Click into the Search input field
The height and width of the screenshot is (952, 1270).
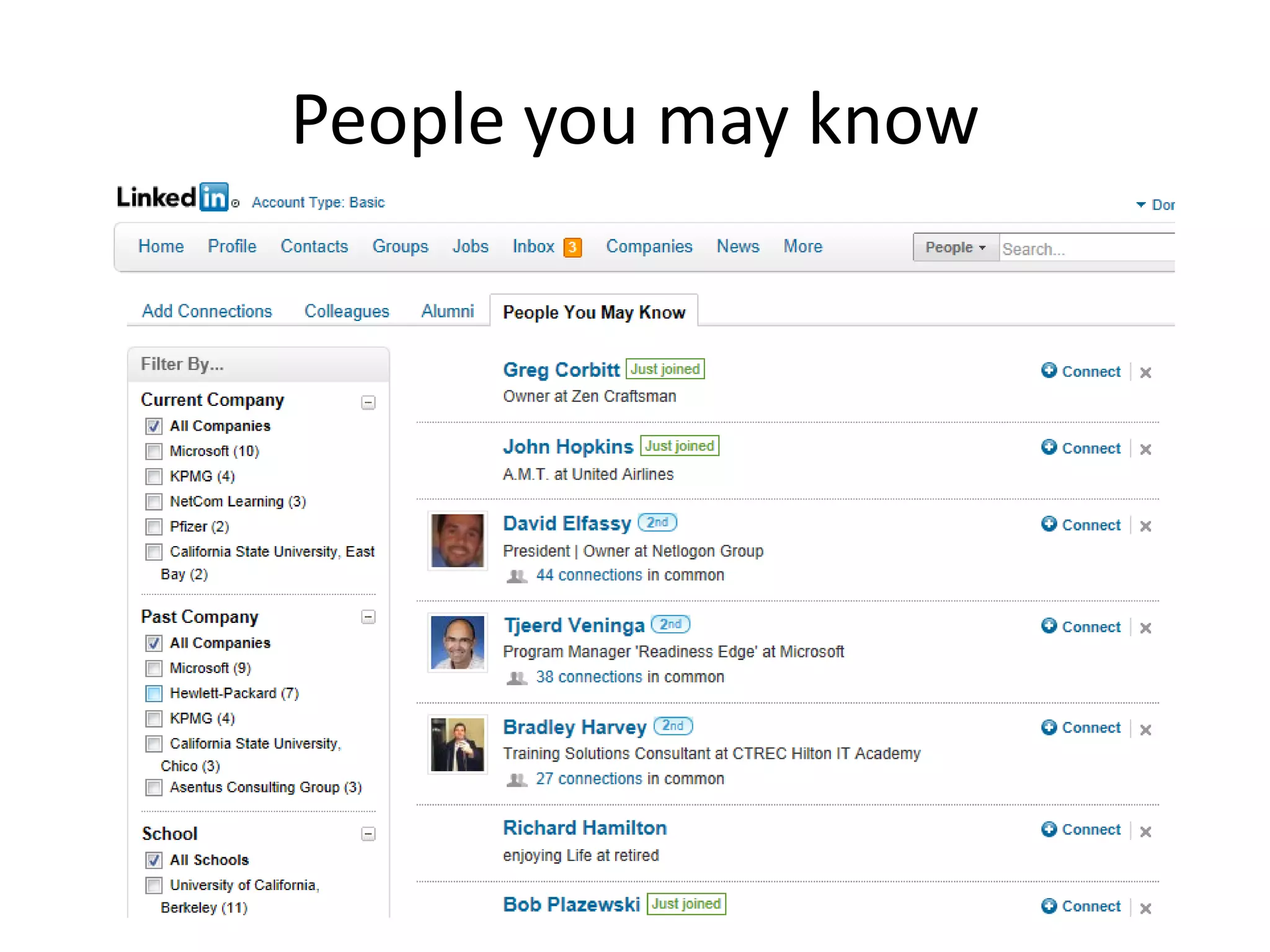pyautogui.click(x=1088, y=249)
